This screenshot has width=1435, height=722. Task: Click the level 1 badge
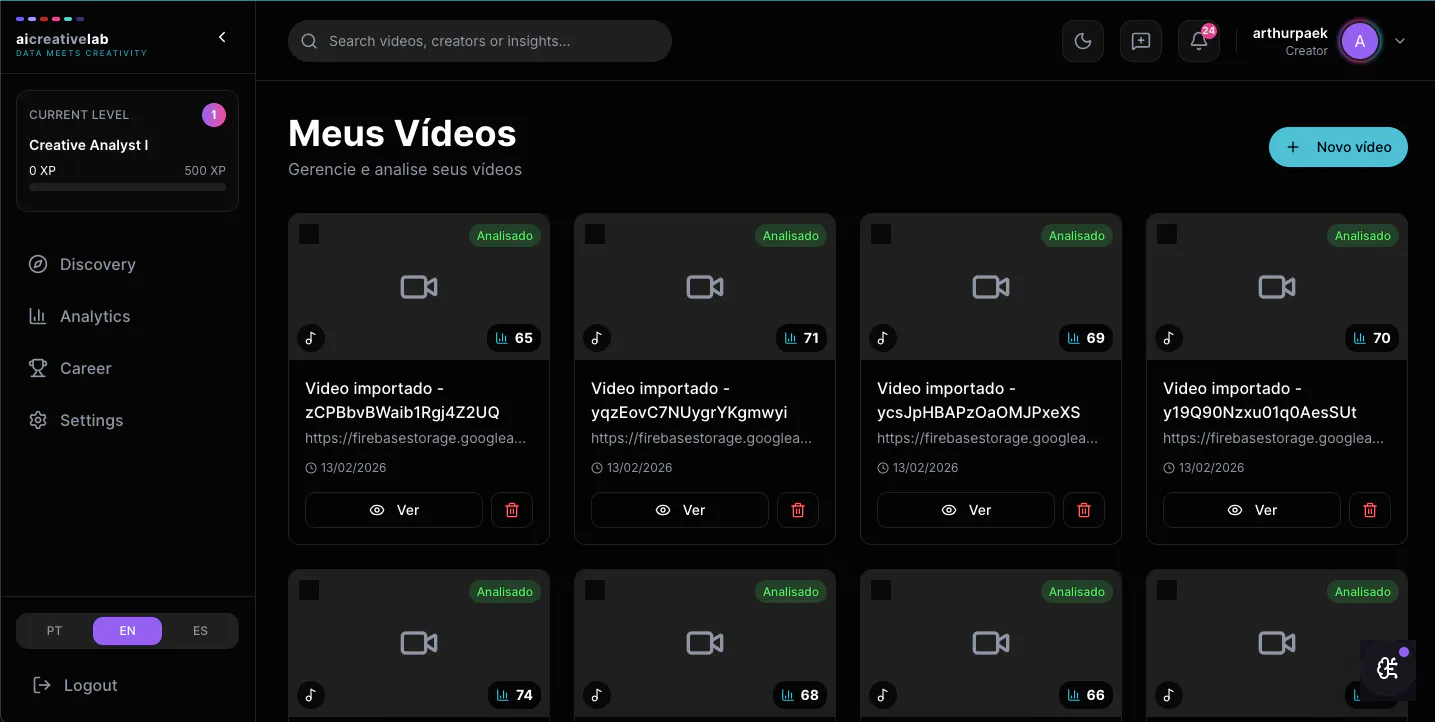pos(213,115)
